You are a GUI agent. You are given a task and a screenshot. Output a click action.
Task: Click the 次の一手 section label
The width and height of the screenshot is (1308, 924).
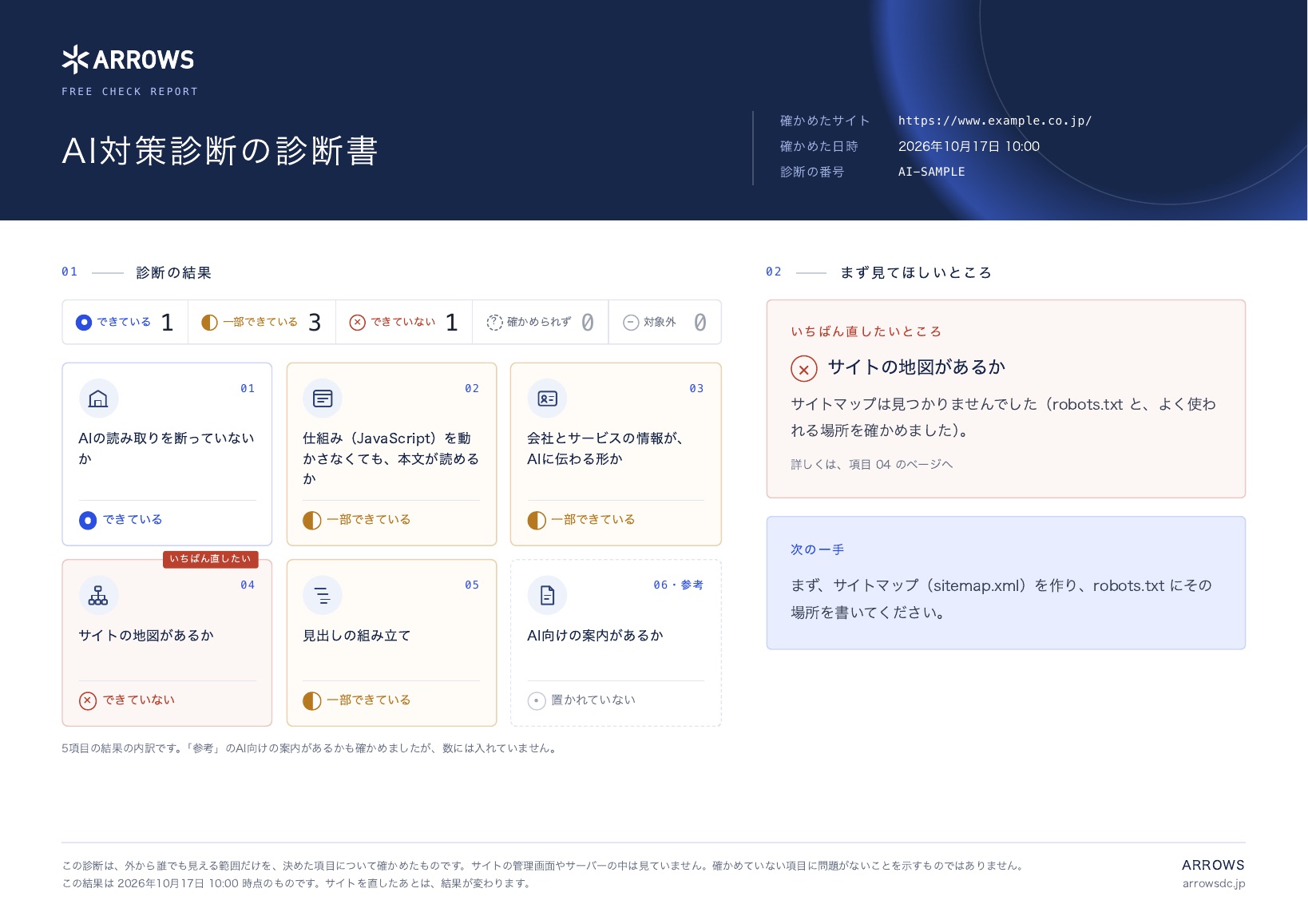[818, 549]
